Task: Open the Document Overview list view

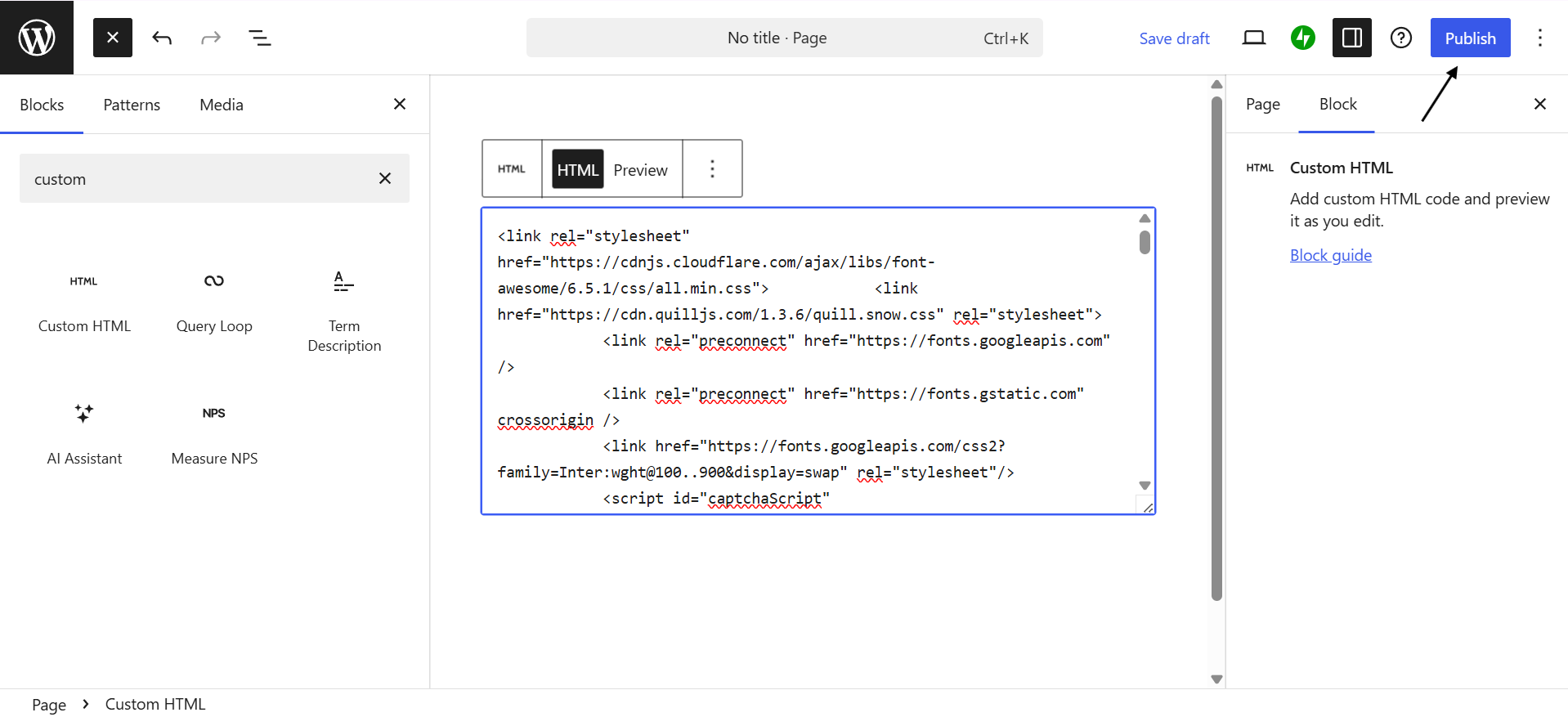Action: coord(260,38)
